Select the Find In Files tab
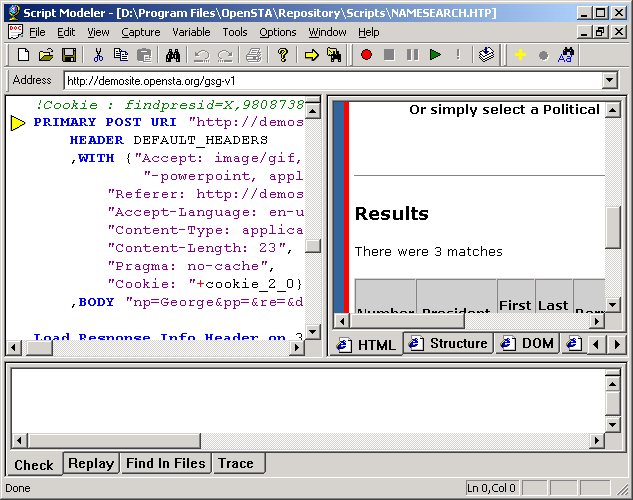The image size is (633, 500). 166,463
